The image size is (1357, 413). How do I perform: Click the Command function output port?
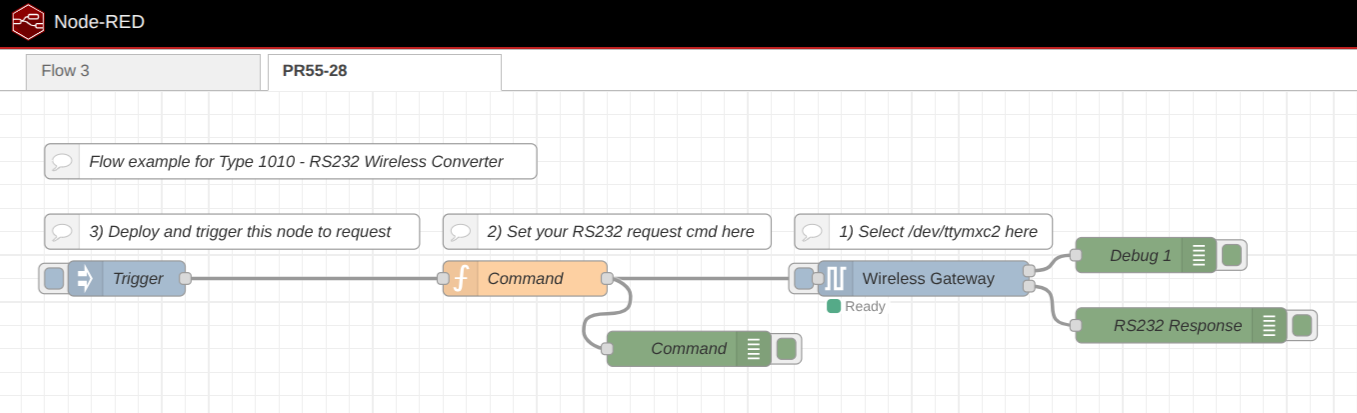(x=607, y=279)
